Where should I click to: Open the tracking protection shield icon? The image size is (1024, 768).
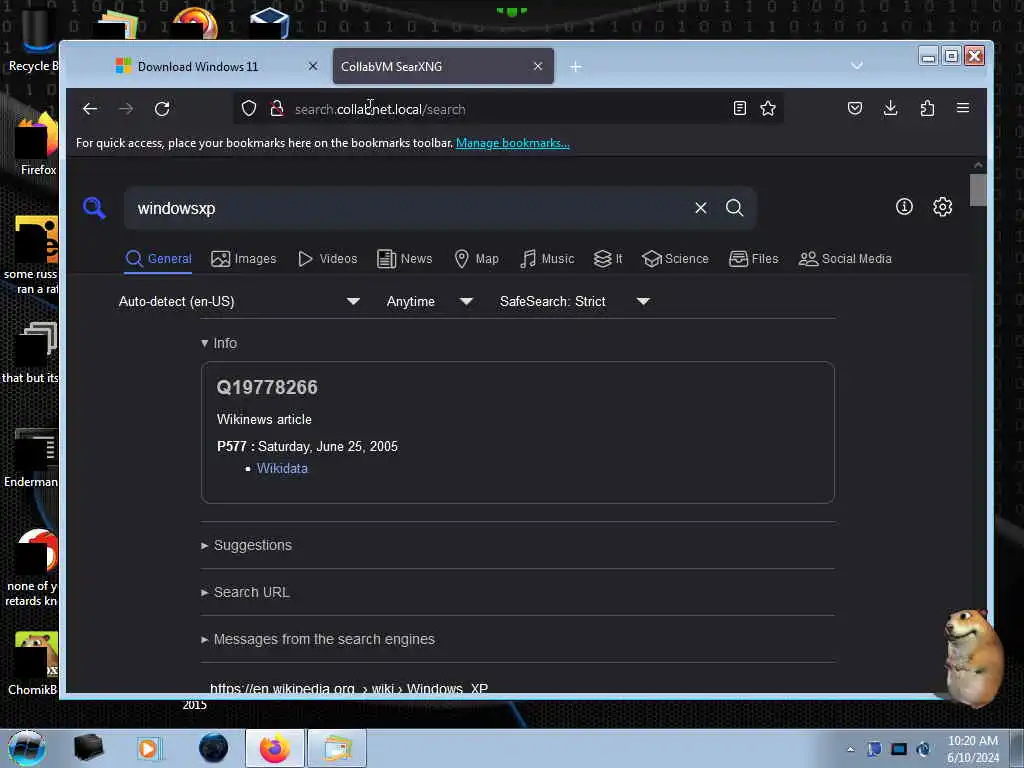(249, 108)
